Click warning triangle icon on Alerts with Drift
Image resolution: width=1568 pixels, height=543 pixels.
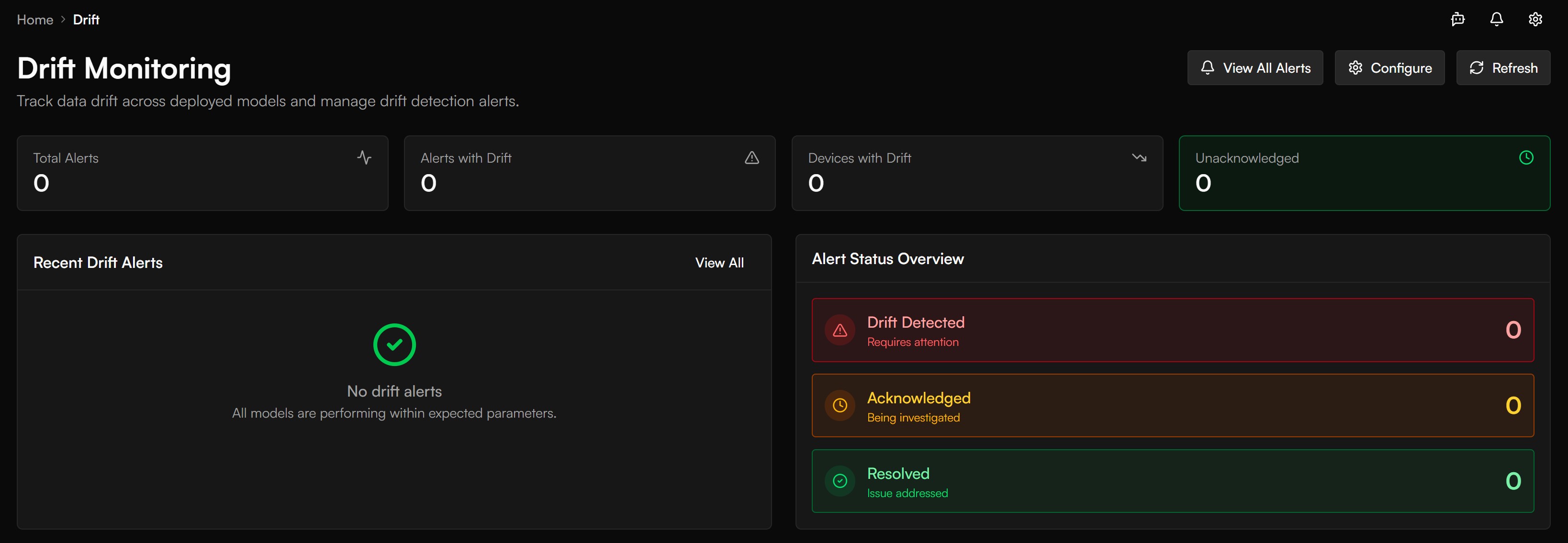tap(752, 158)
